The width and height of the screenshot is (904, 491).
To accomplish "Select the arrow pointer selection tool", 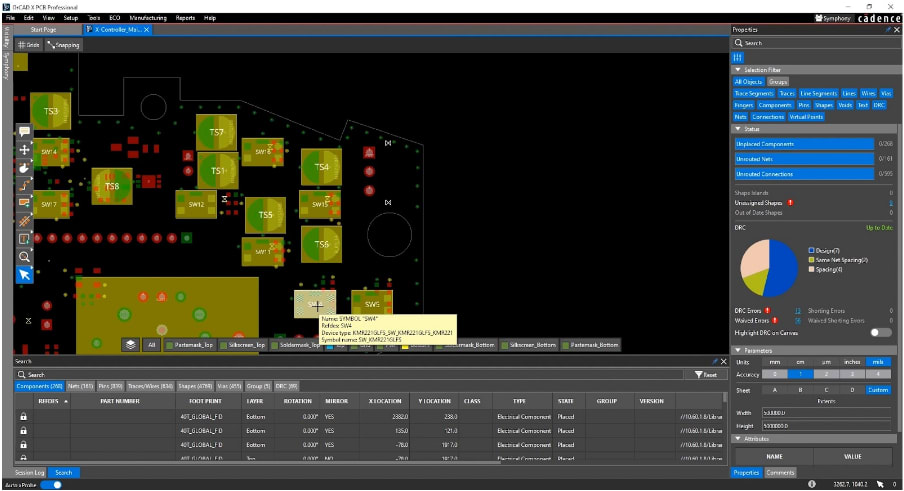I will pyautogui.click(x=24, y=275).
